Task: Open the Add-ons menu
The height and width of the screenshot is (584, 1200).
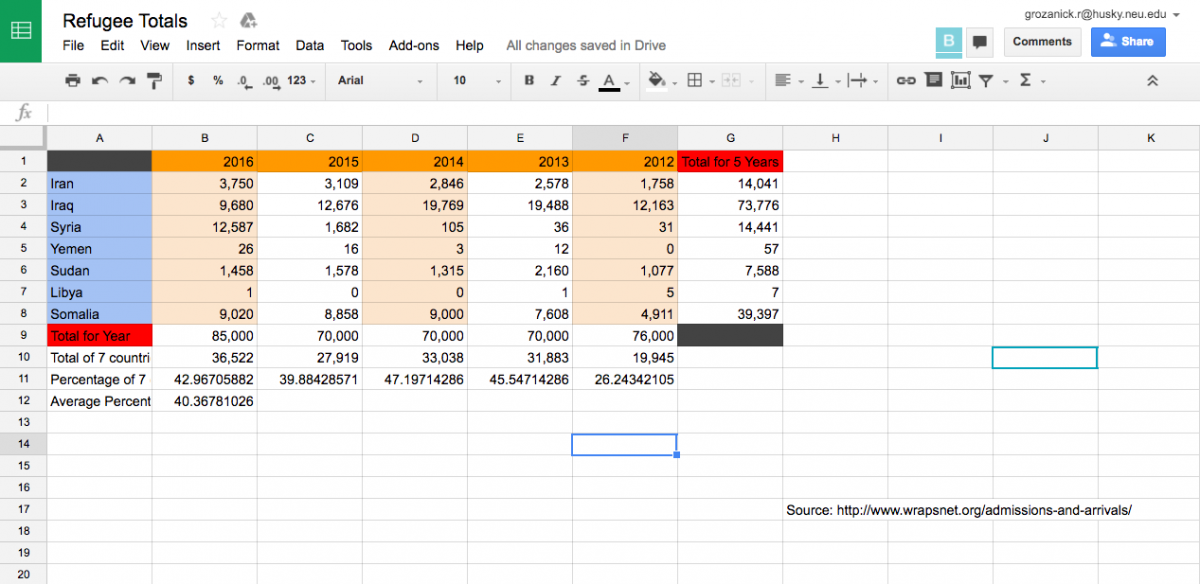Action: 414,46
